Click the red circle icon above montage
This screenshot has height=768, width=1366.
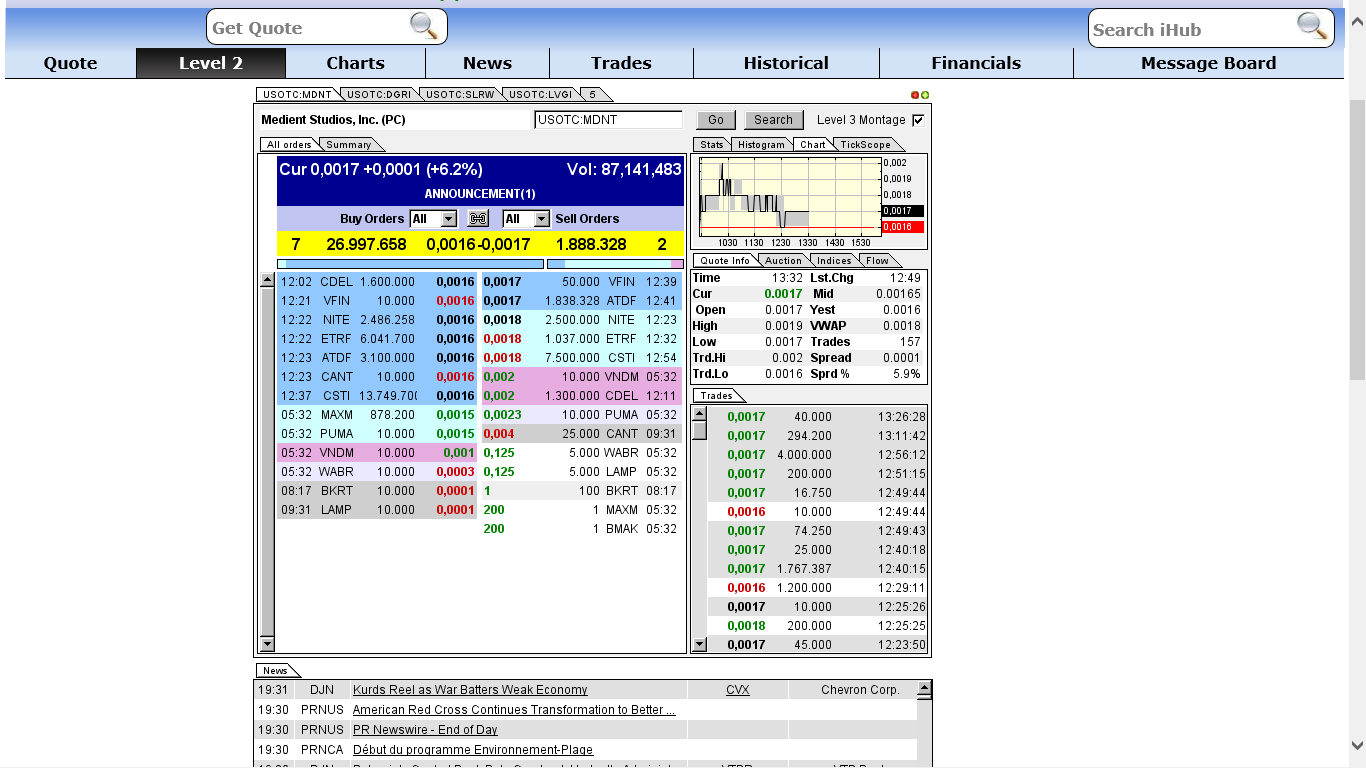915,95
